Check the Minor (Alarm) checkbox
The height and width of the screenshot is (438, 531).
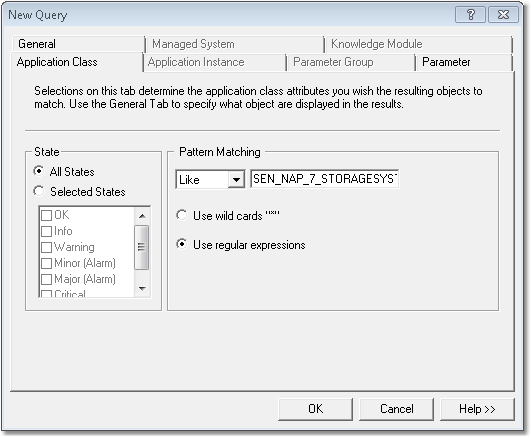click(46, 263)
